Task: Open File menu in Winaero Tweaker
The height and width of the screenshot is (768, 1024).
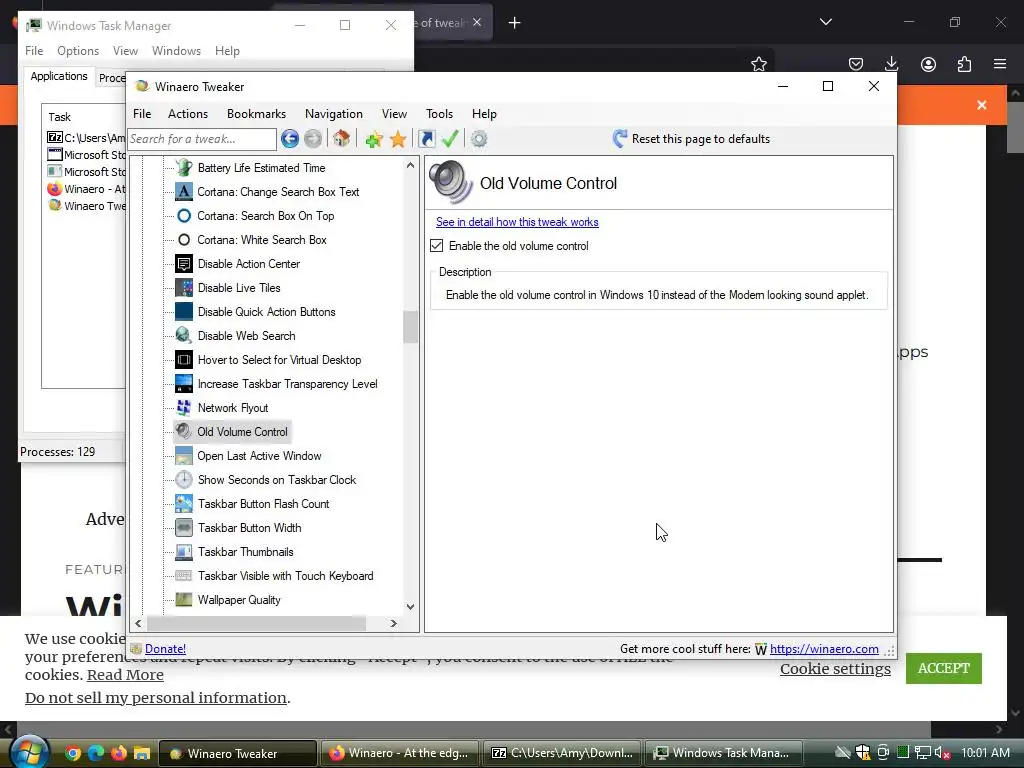Action: coord(142,114)
